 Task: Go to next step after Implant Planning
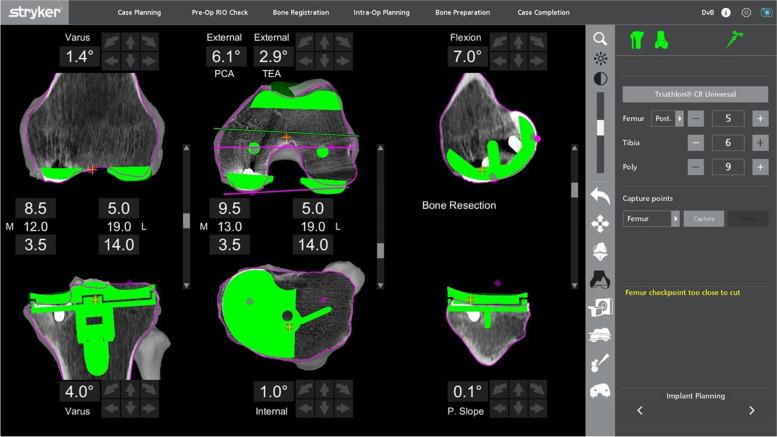[x=752, y=410]
